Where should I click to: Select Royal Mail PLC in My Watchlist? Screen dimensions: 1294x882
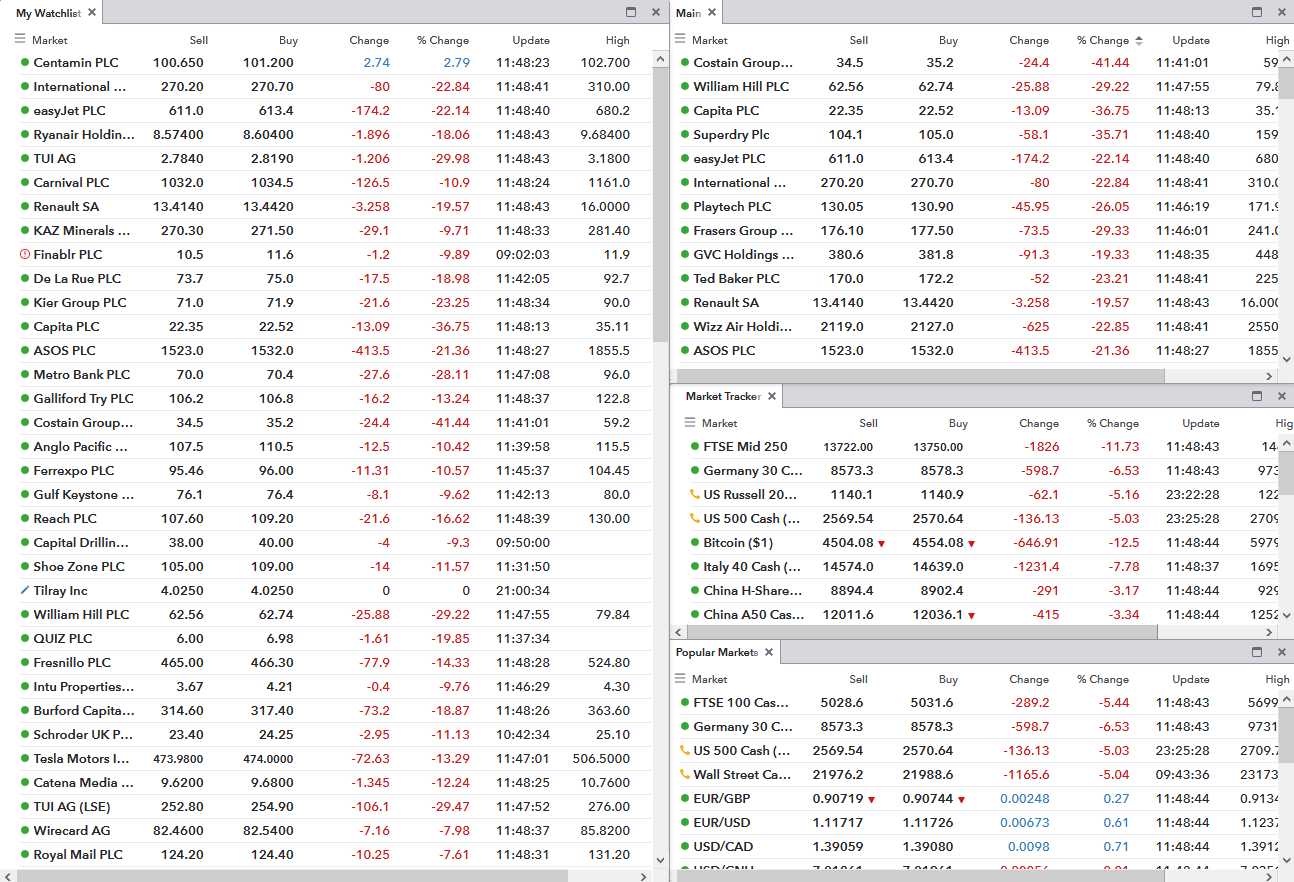click(78, 855)
